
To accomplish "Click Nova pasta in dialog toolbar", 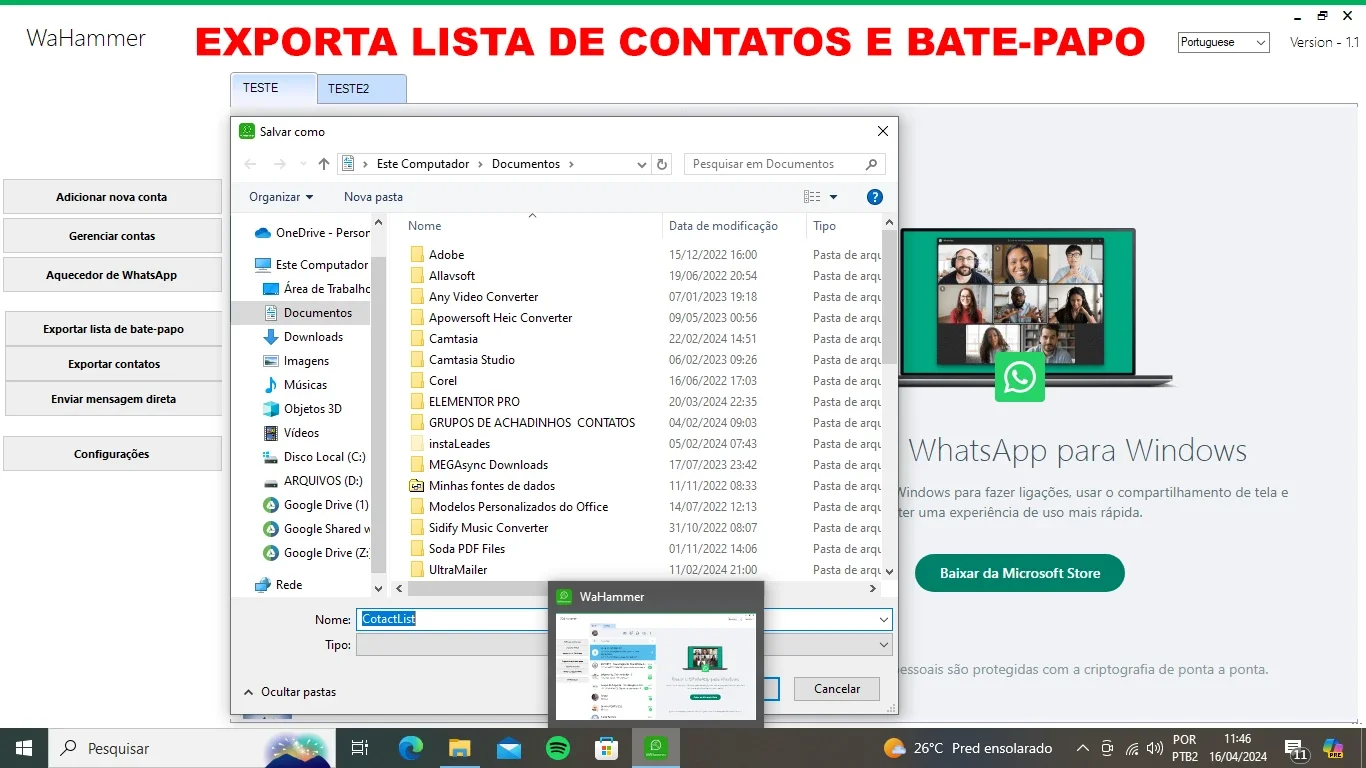I will click(x=373, y=197).
